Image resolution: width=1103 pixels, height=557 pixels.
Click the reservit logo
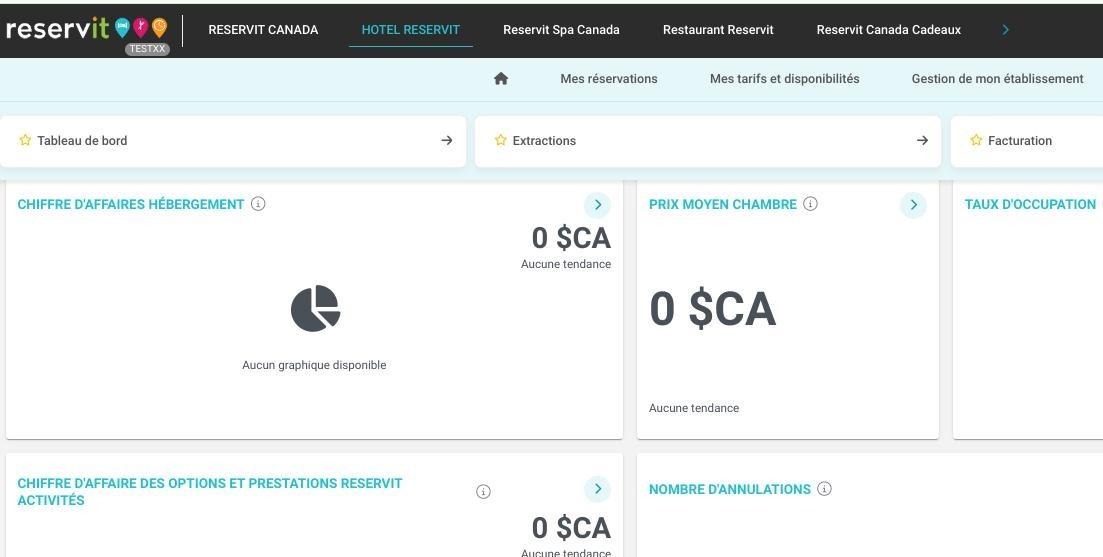coord(87,29)
